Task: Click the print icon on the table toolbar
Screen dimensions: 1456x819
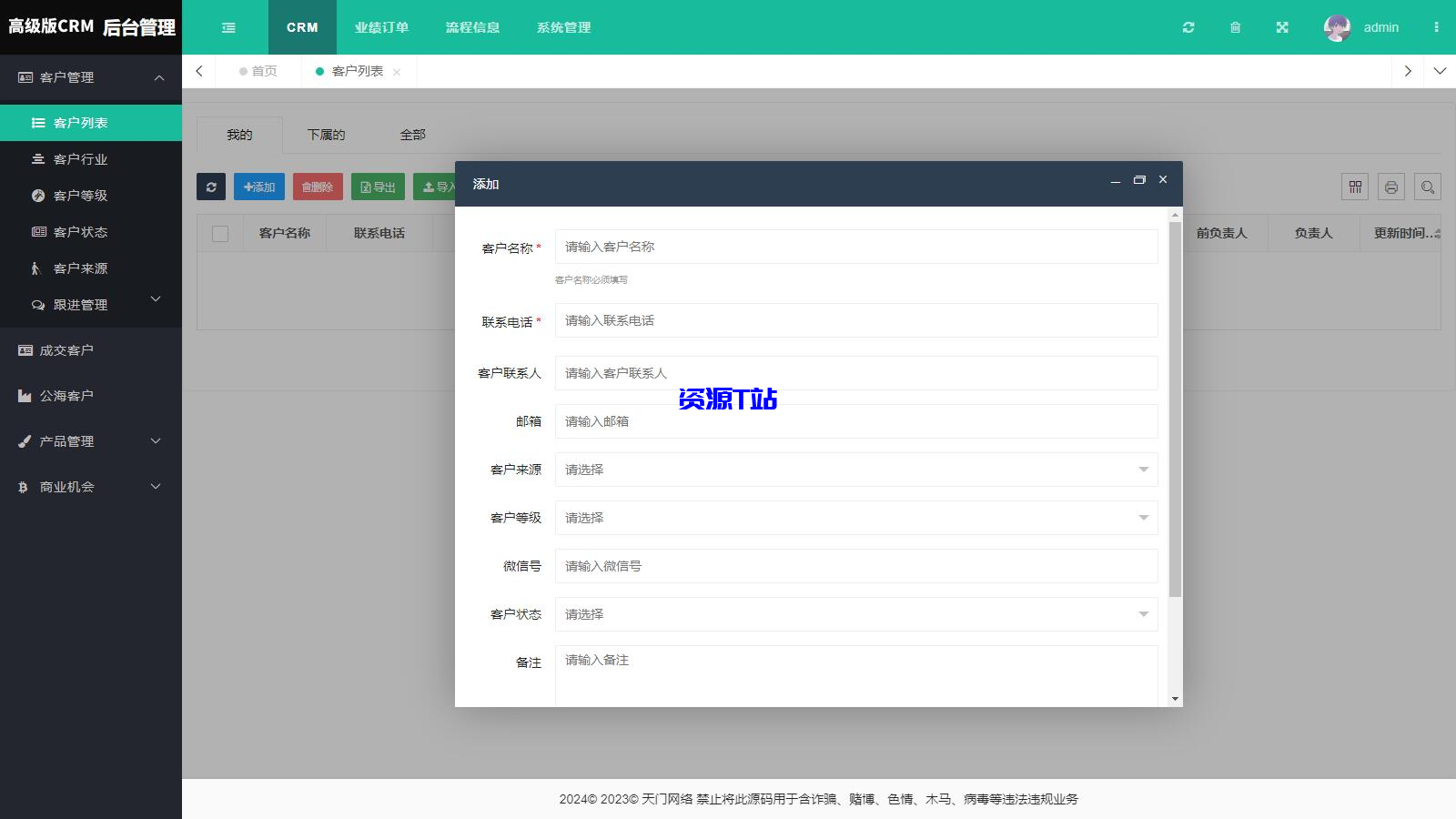Action: tap(1391, 187)
